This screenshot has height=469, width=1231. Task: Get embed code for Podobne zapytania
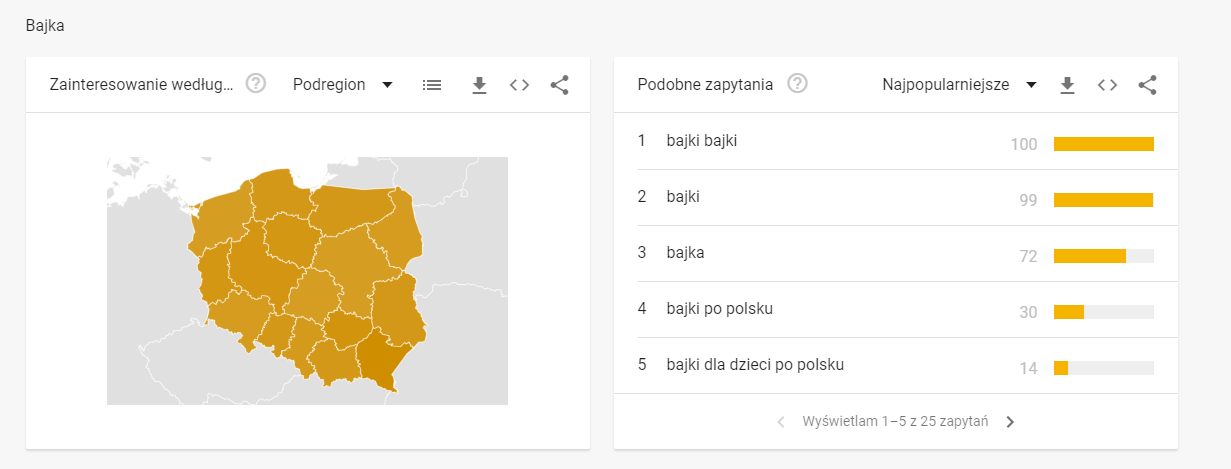(x=1107, y=85)
